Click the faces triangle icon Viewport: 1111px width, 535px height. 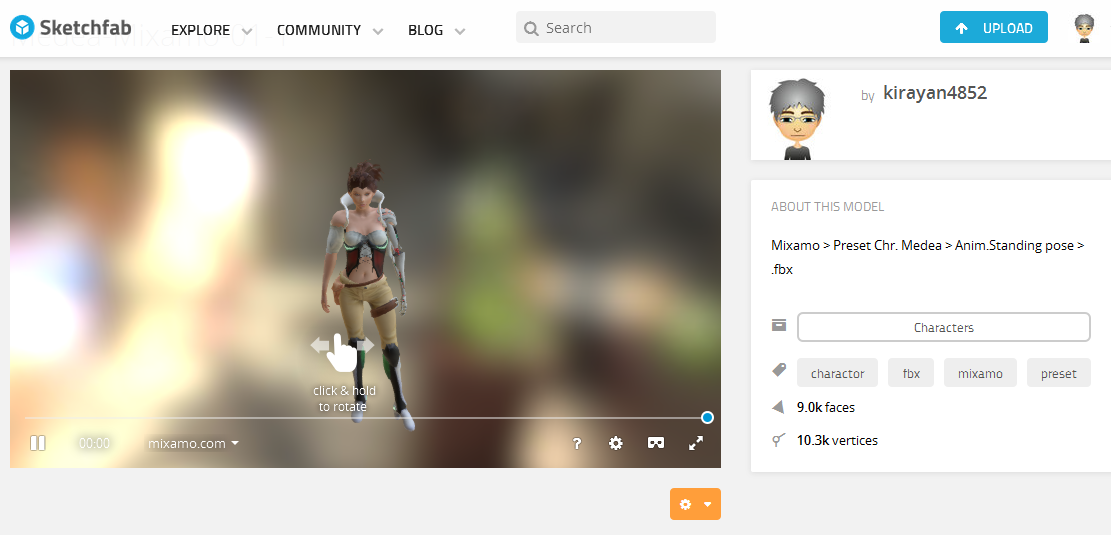tap(778, 407)
